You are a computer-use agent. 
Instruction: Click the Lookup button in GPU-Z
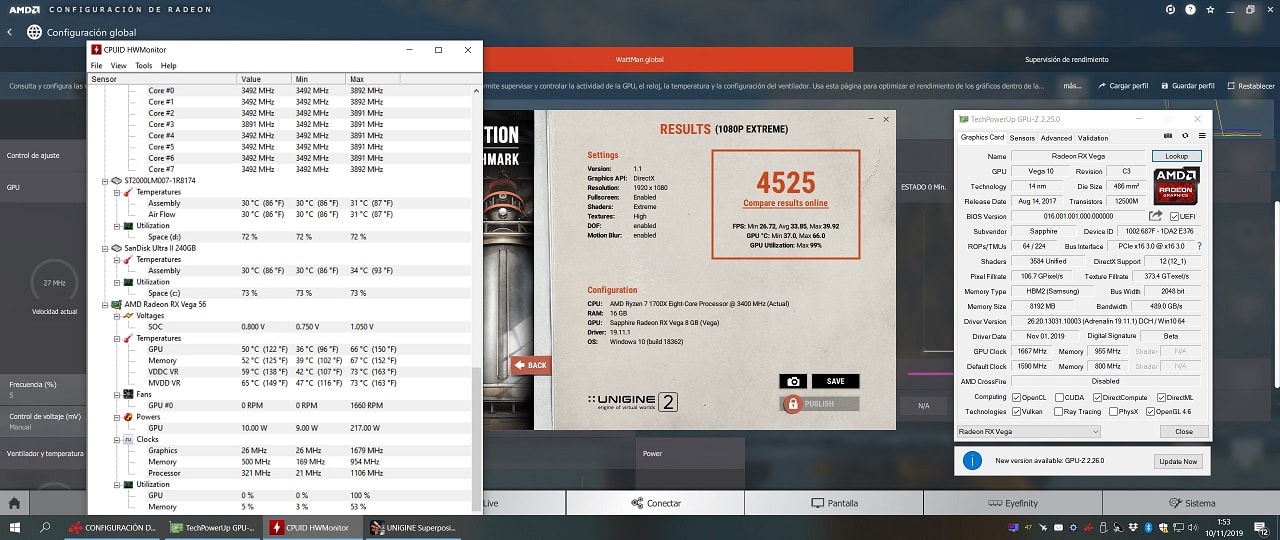[1176, 156]
